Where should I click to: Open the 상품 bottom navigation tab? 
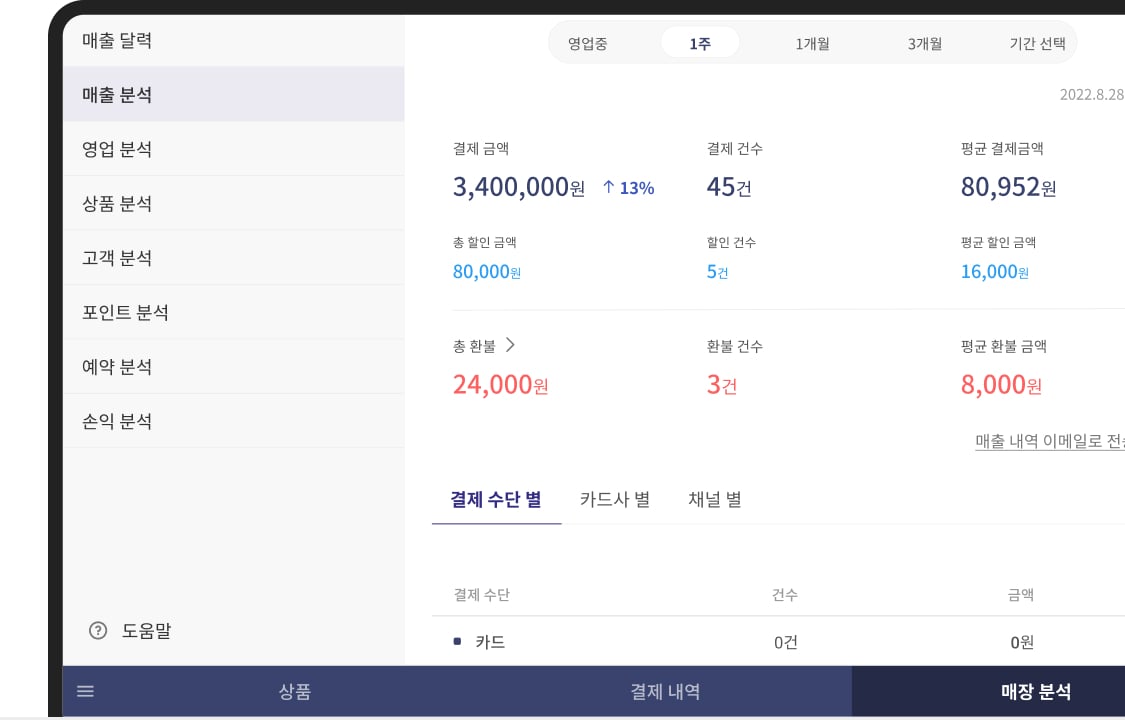point(295,691)
